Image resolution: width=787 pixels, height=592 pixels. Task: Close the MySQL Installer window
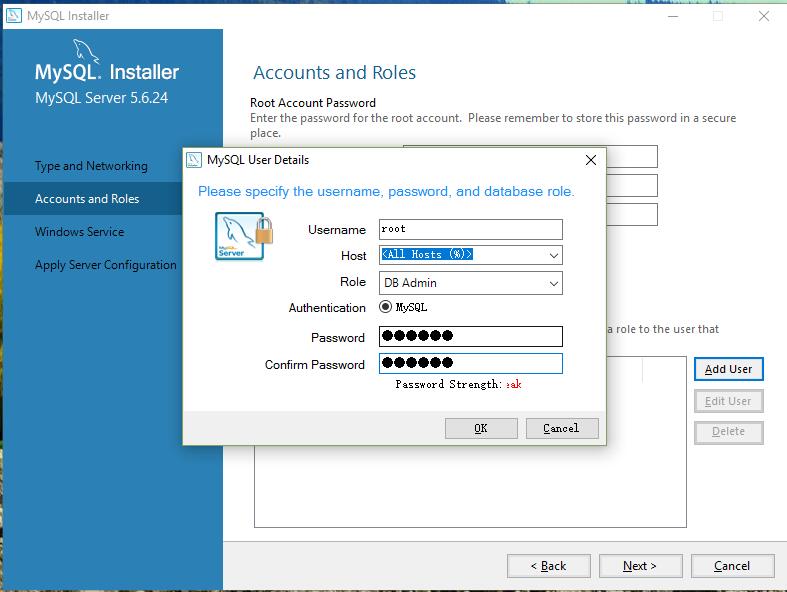(x=765, y=16)
